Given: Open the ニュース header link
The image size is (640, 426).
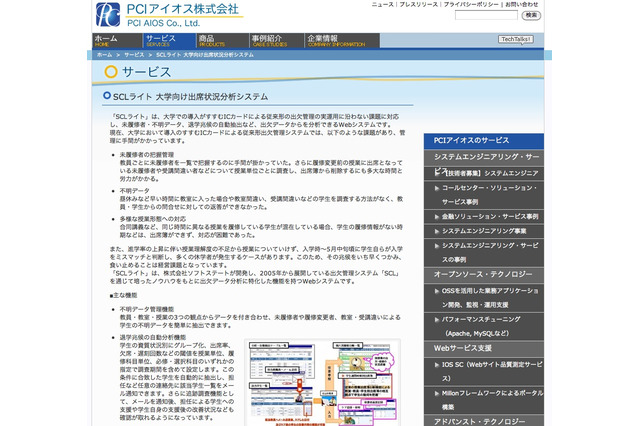Looking at the screenshot, I should tap(382, 4).
